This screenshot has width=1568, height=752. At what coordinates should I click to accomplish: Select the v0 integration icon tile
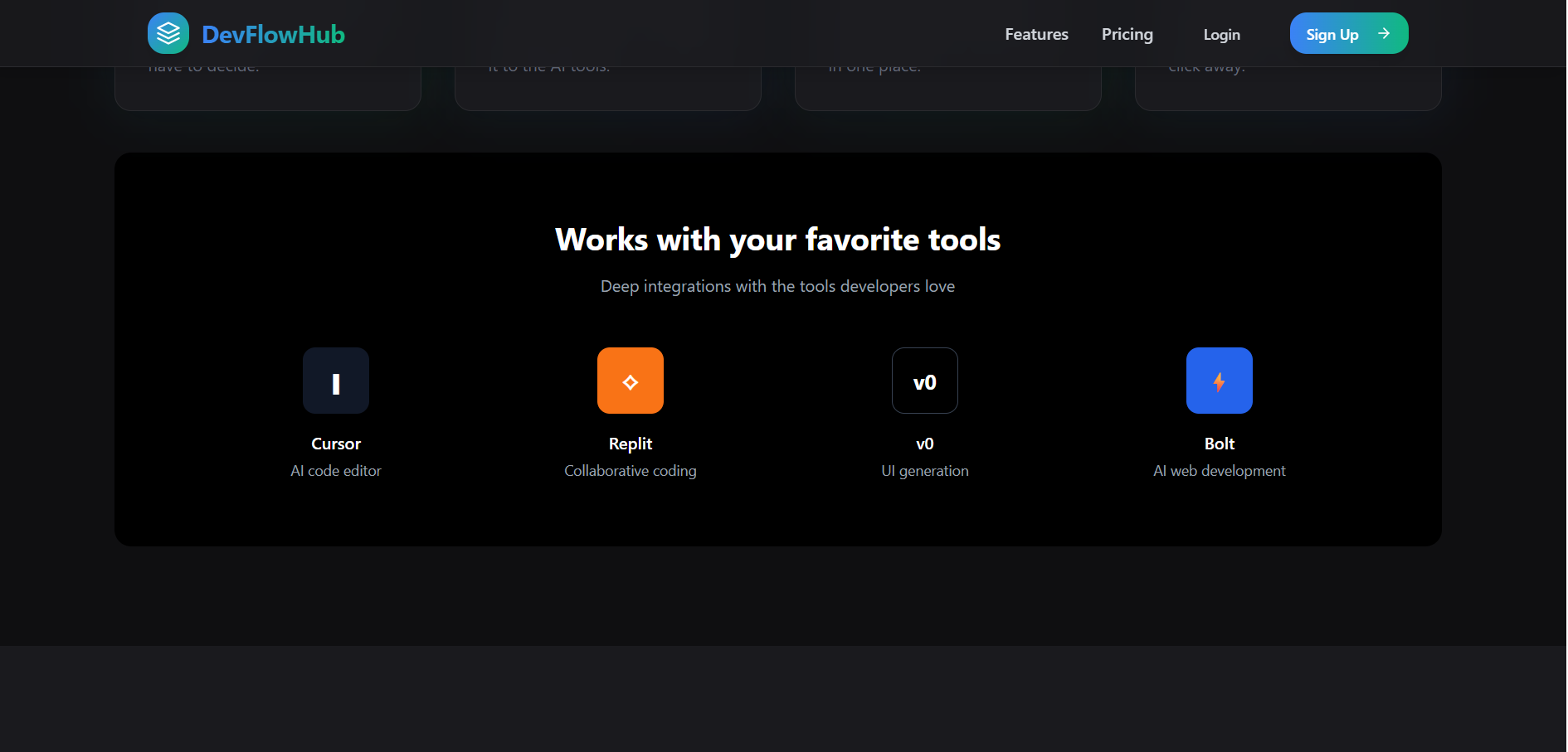click(925, 381)
